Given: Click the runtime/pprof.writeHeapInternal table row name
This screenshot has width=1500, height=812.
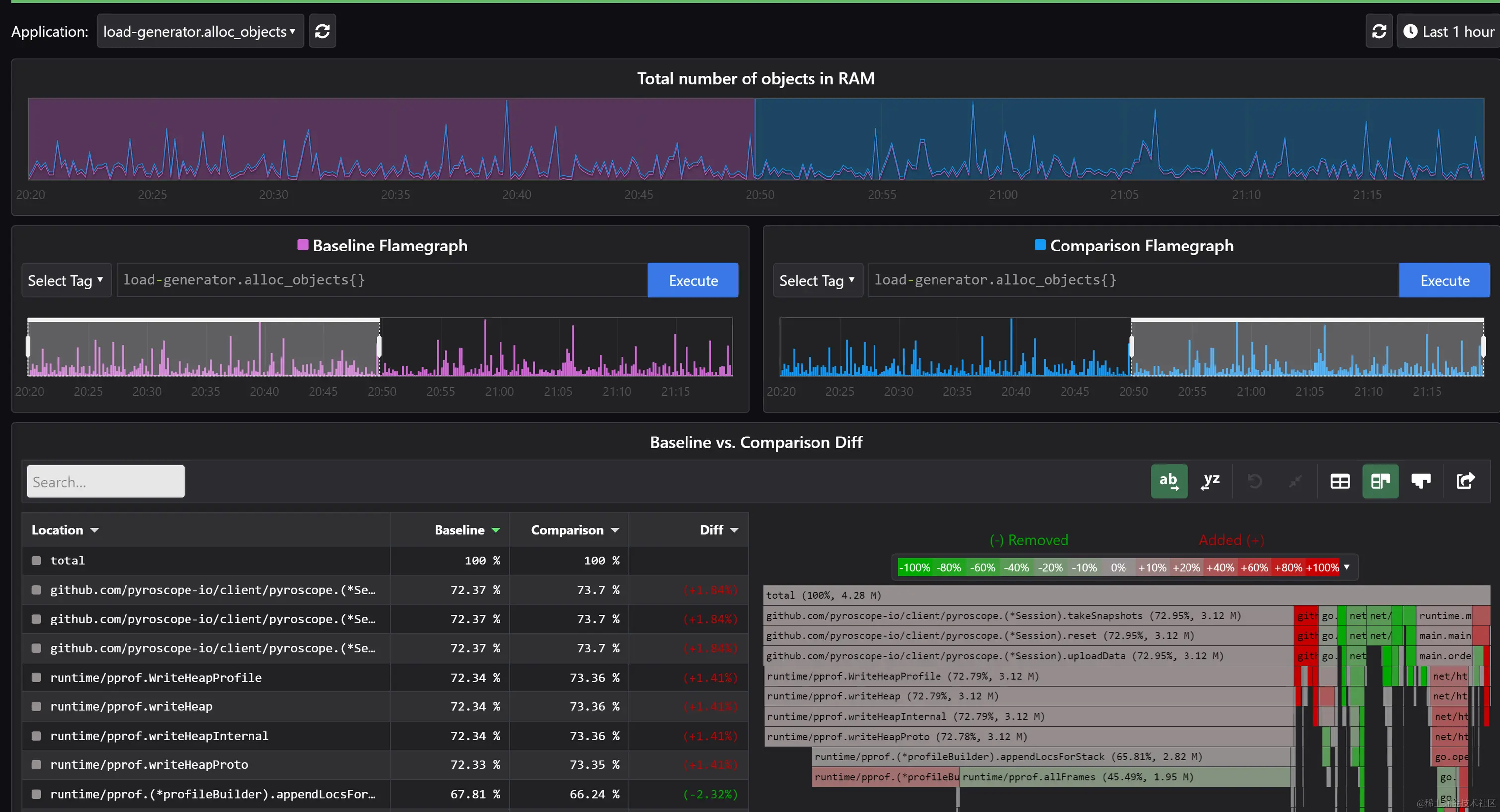Looking at the screenshot, I should point(159,736).
